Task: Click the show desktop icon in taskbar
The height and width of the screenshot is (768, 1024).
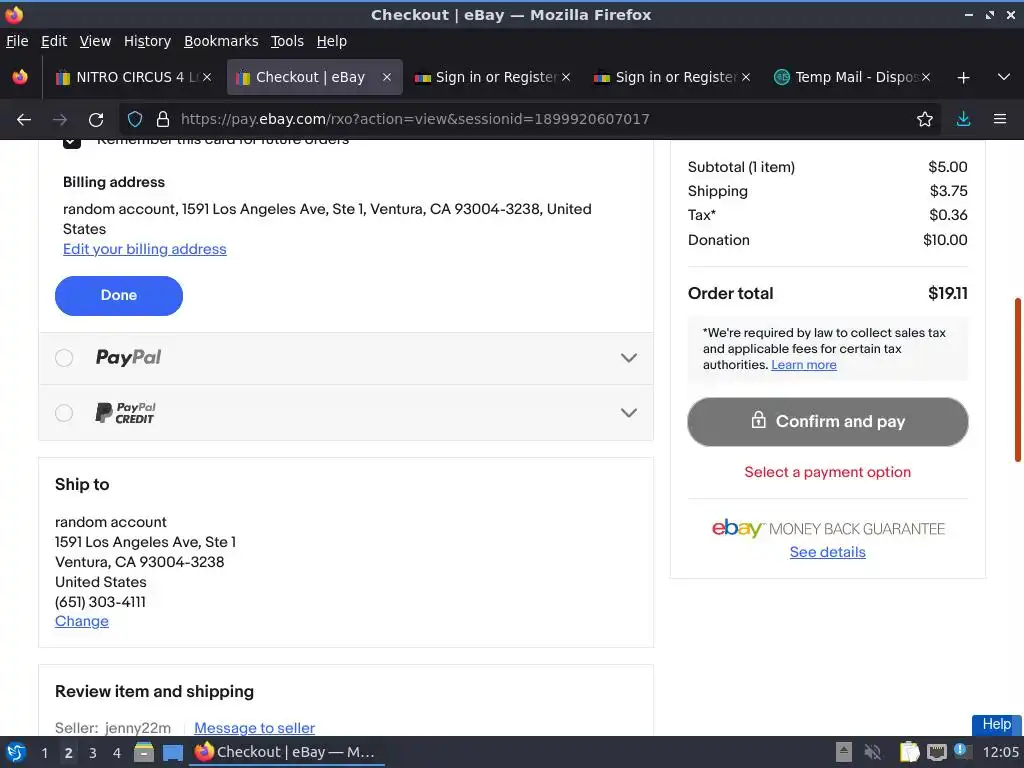Action: point(173,753)
